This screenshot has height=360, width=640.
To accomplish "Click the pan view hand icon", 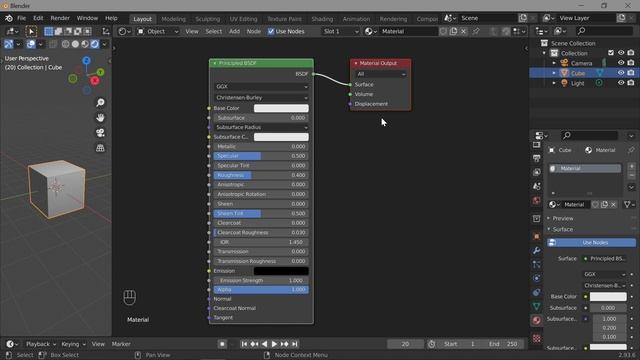I will pos(100,118).
